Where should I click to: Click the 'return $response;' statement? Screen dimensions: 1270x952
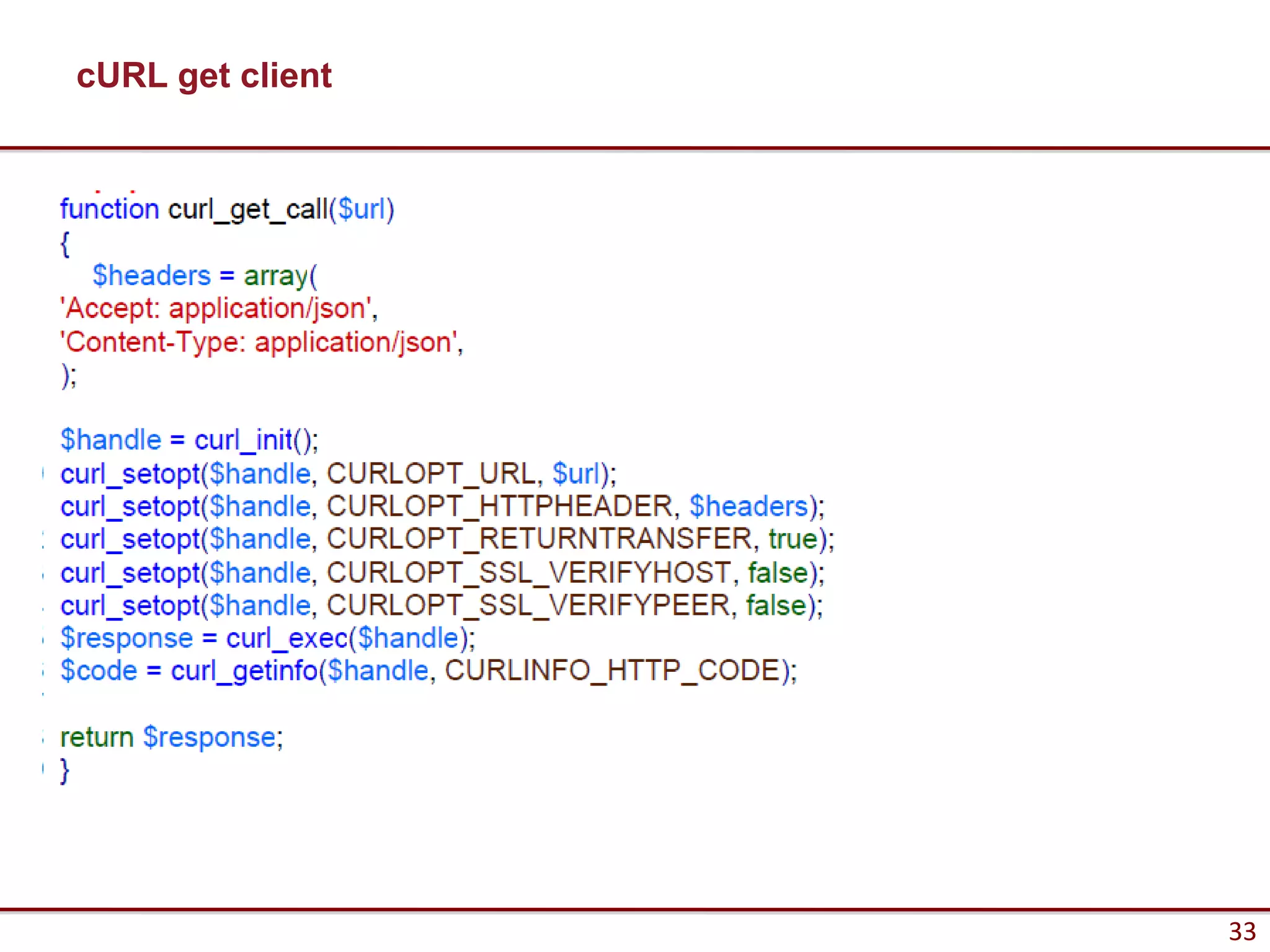pos(171,738)
